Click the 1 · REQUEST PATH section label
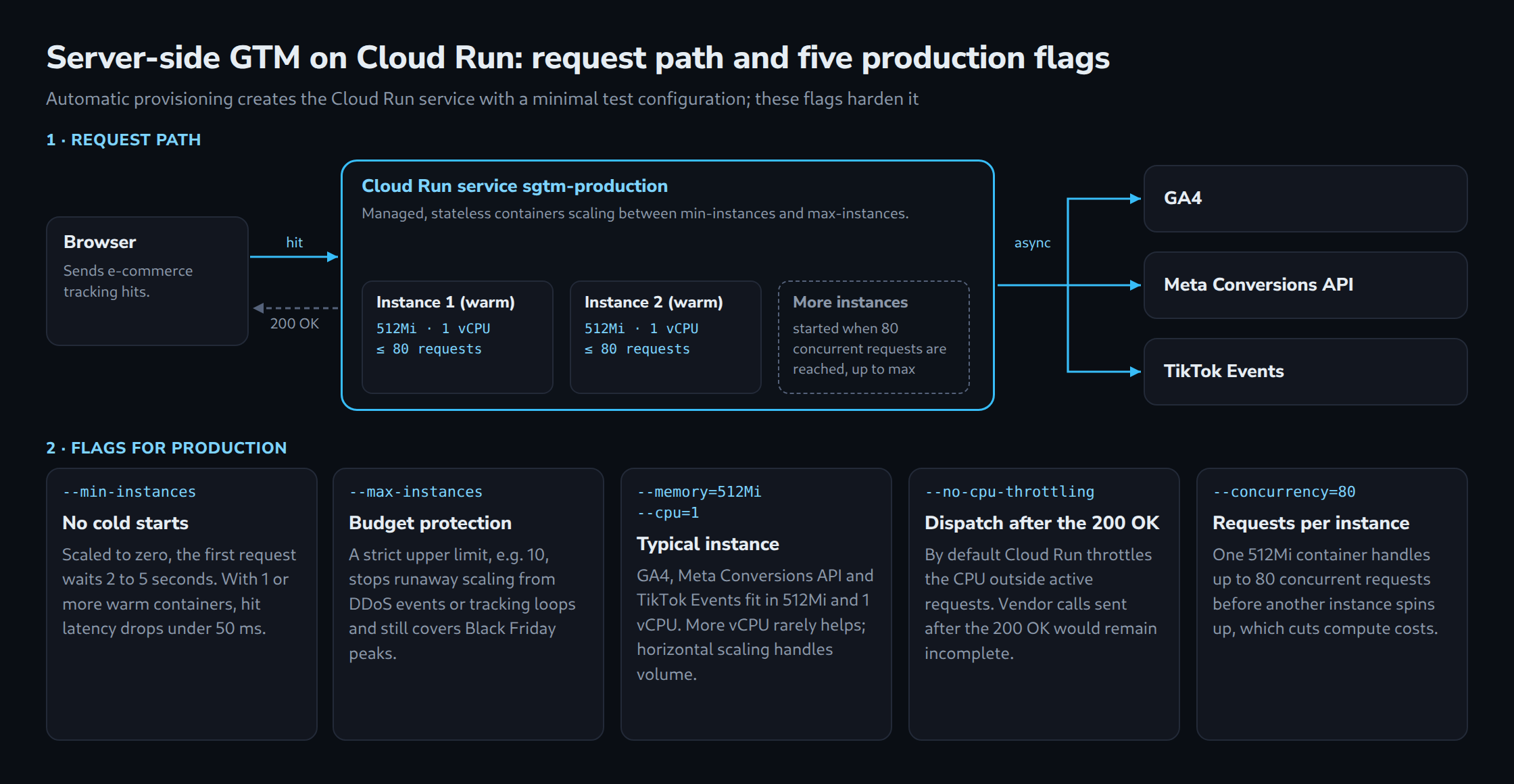Image resolution: width=1514 pixels, height=784 pixels. [x=124, y=140]
